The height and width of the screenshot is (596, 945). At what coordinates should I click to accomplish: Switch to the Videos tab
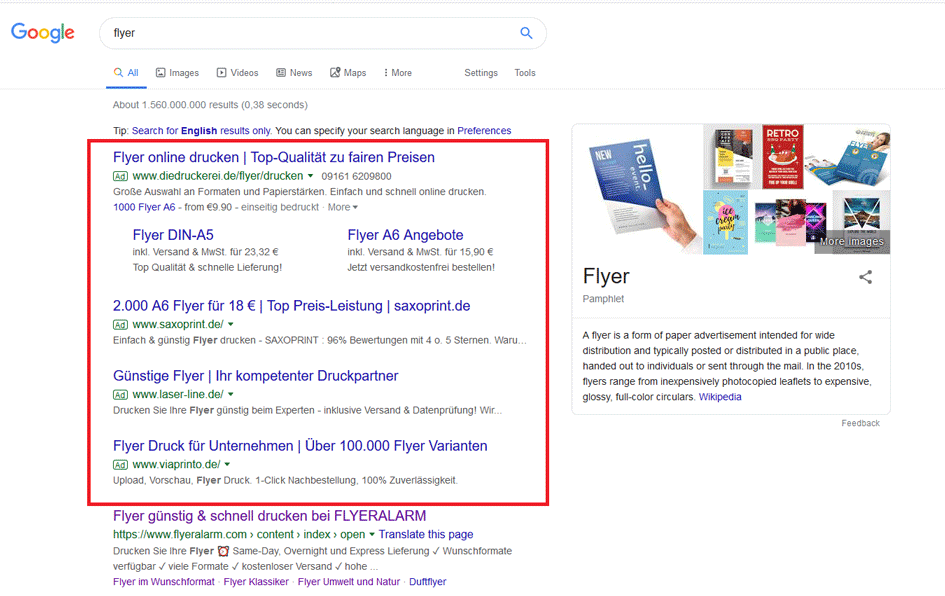point(237,73)
